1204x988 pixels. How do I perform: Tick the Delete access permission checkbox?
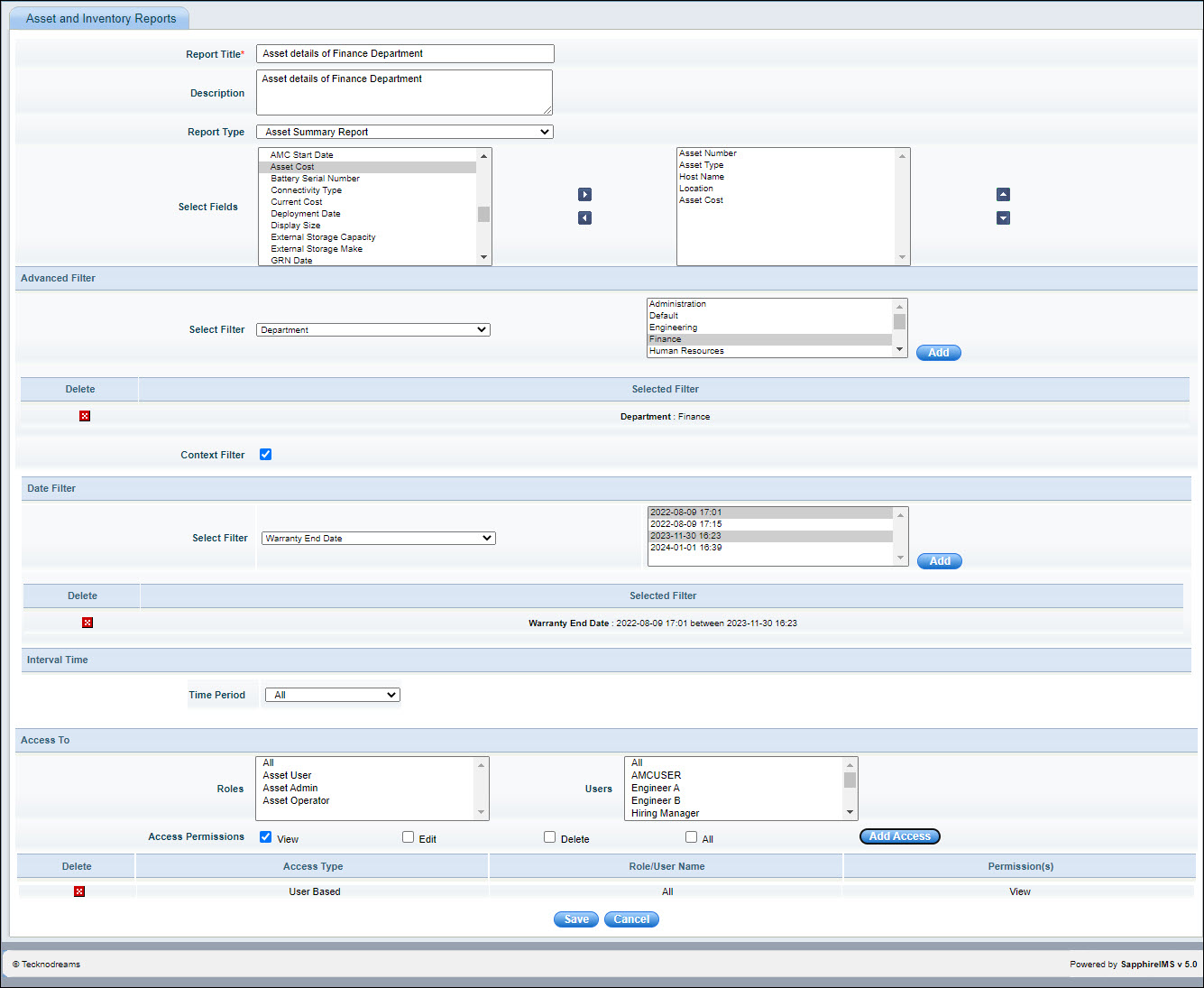[549, 837]
